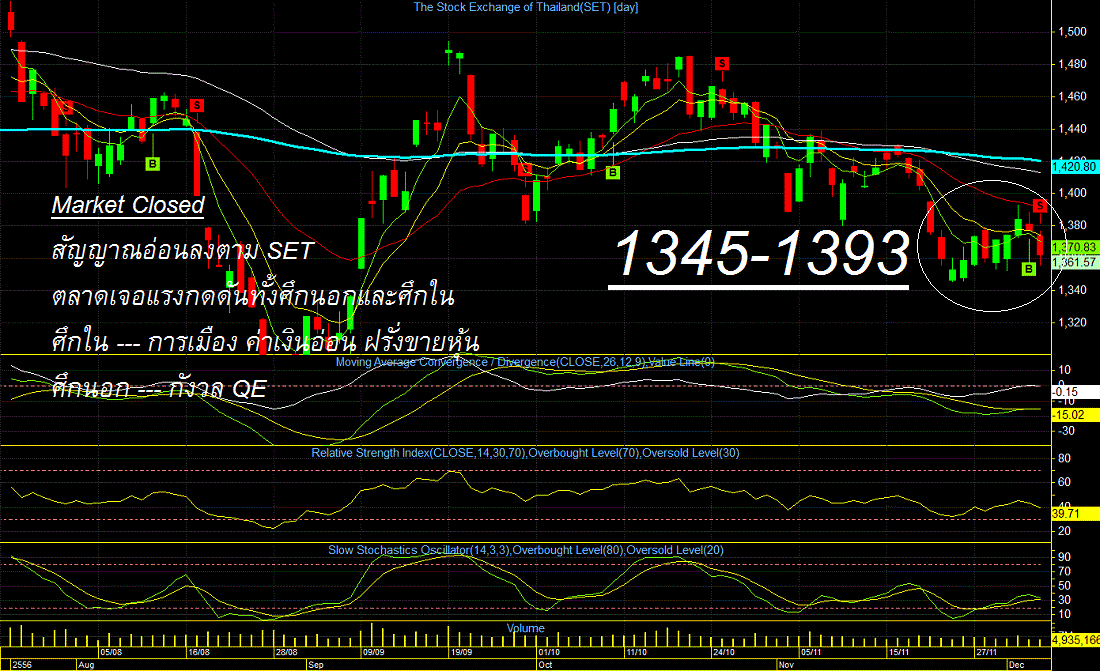Image resolution: width=1100 pixels, height=671 pixels.
Task: Click the Volume panel label
Action: click(525, 628)
